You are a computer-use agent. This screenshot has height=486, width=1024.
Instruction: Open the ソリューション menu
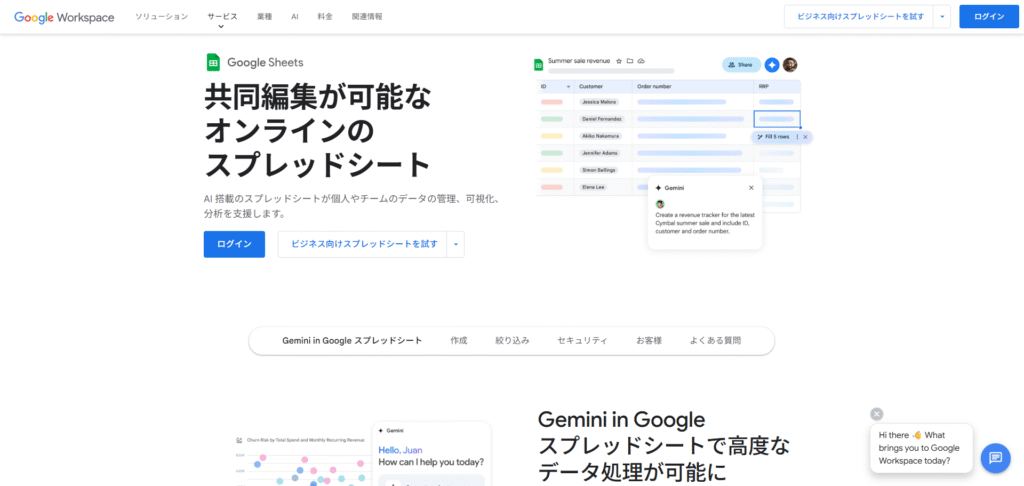pos(161,16)
